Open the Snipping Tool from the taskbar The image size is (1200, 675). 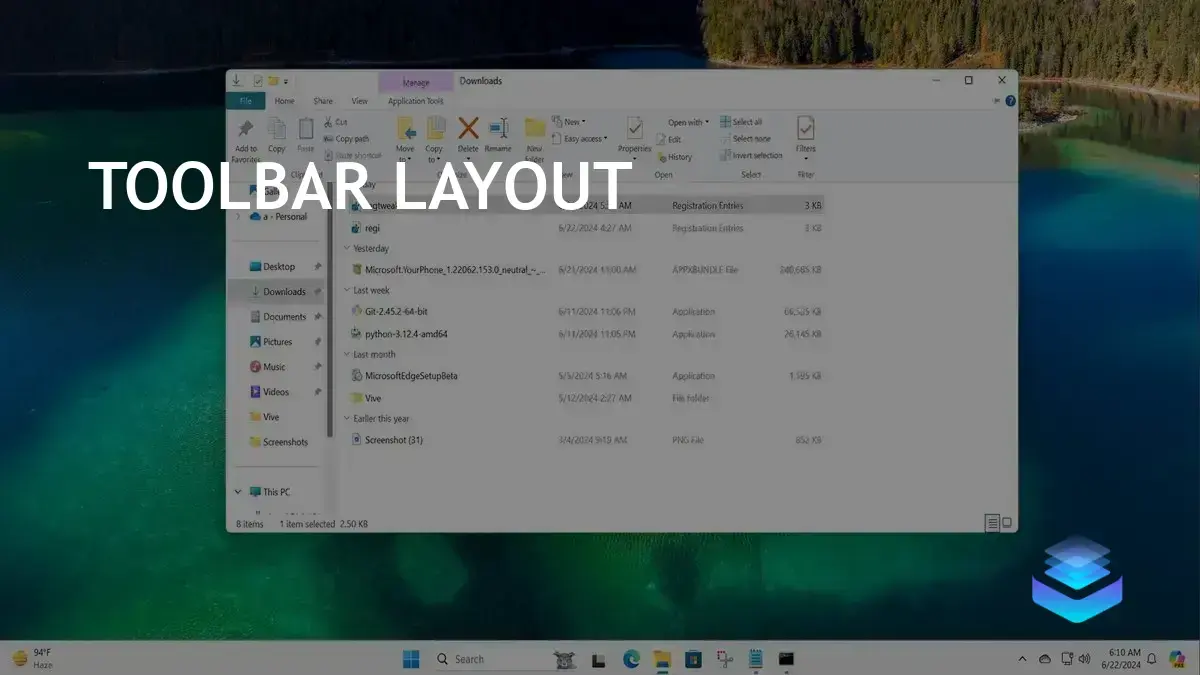click(x=722, y=658)
